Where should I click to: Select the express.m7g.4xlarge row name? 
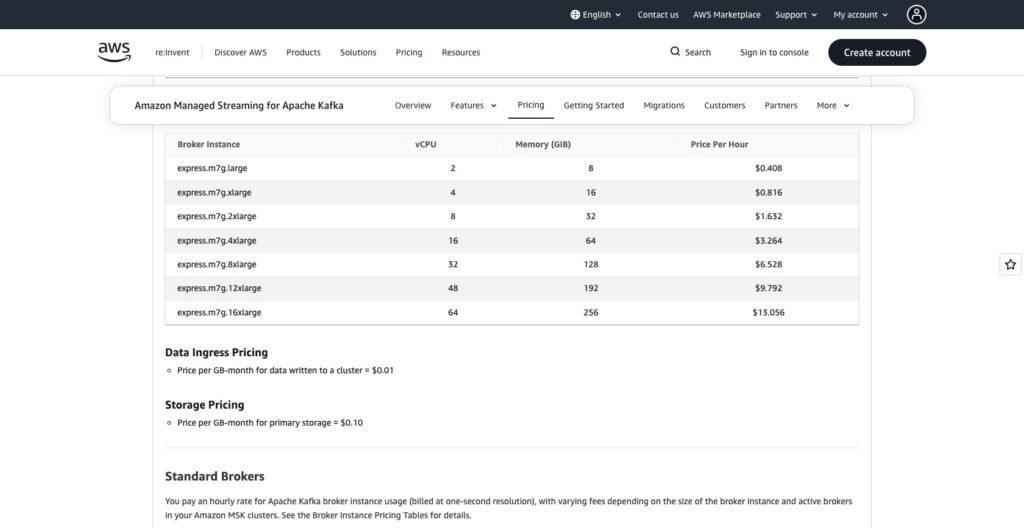click(x=217, y=240)
